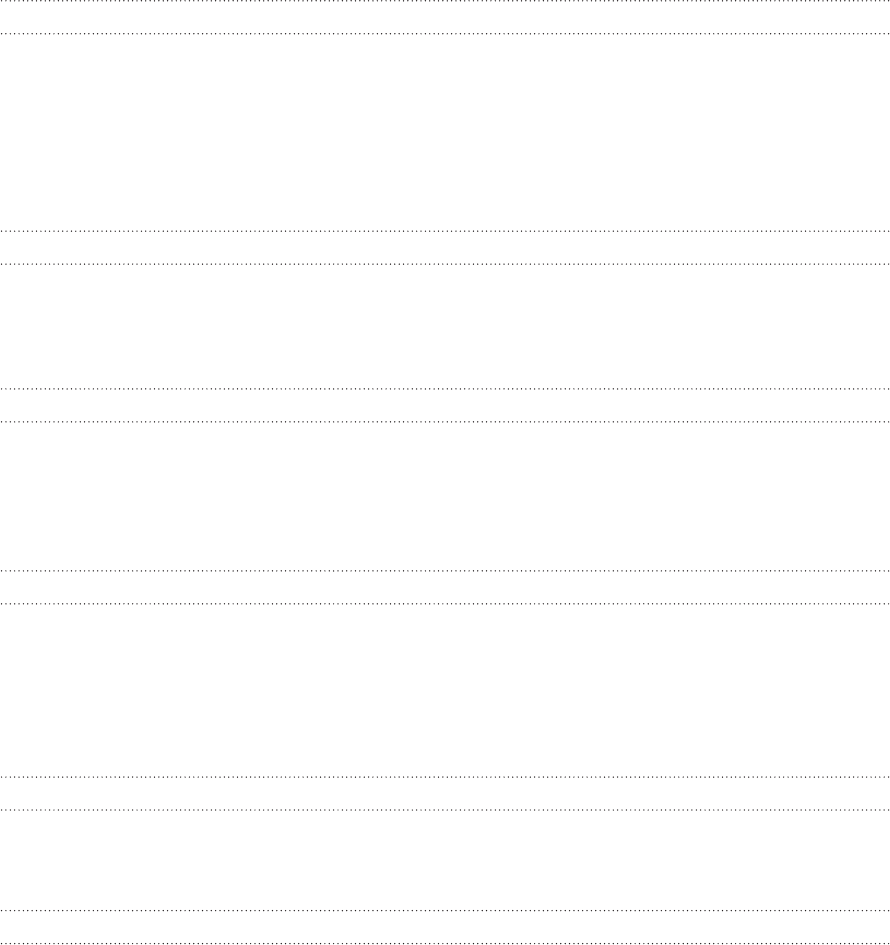The height and width of the screenshot is (945, 890).
Task: Click the bottommost dotted line
Action: (445, 943)
